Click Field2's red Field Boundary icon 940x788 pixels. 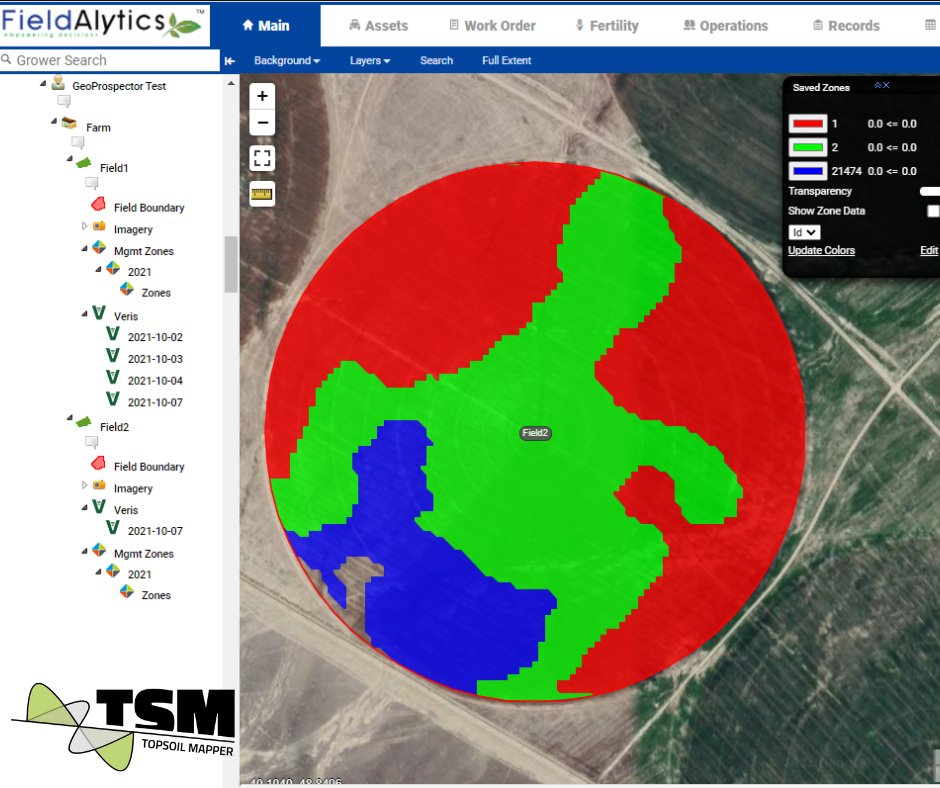coord(98,464)
